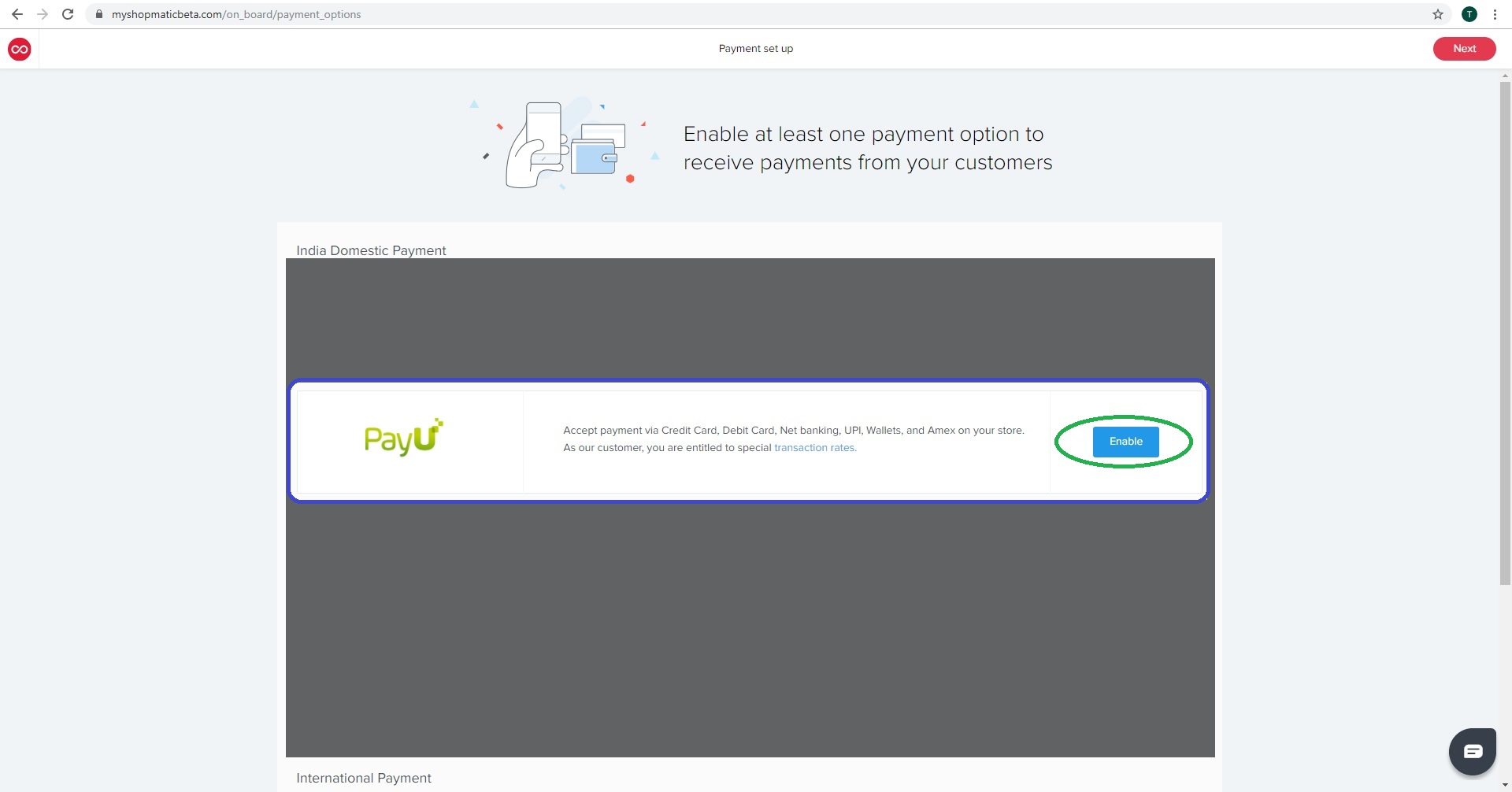Click the Shopmatic infinity logo icon

[20, 49]
